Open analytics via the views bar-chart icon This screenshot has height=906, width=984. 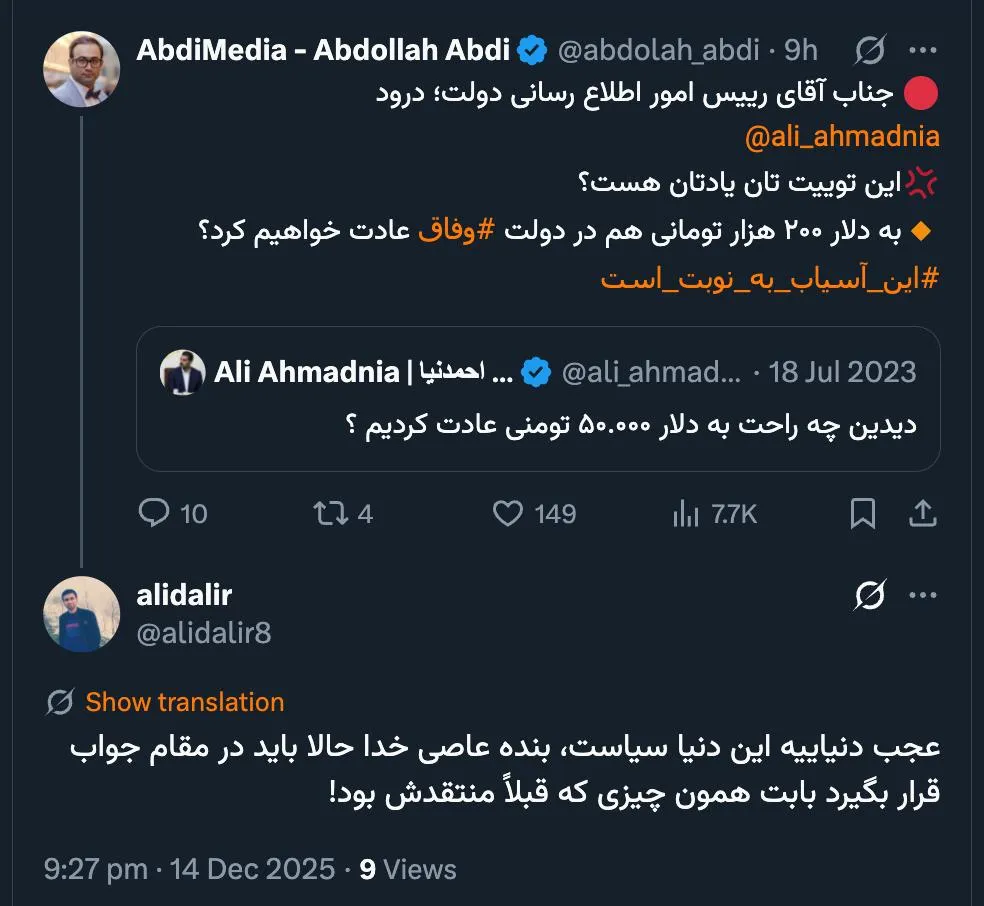[x=687, y=514]
